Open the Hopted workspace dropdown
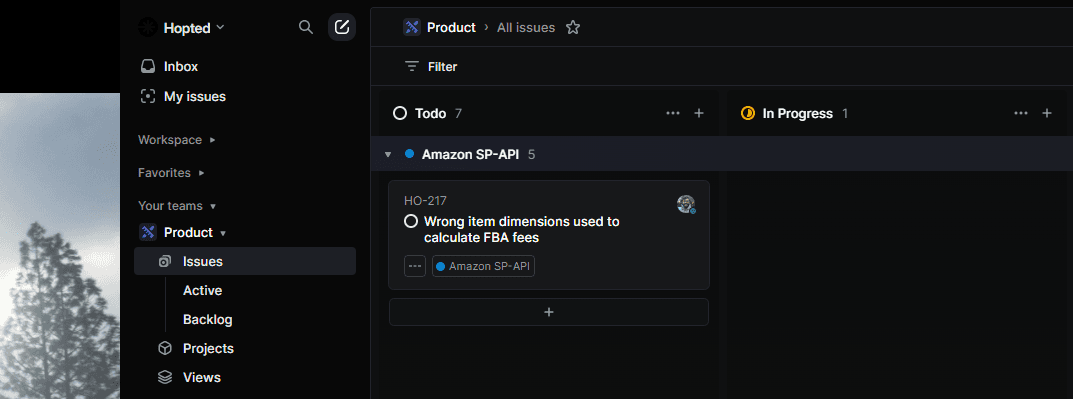This screenshot has width=1073, height=399. 193,28
